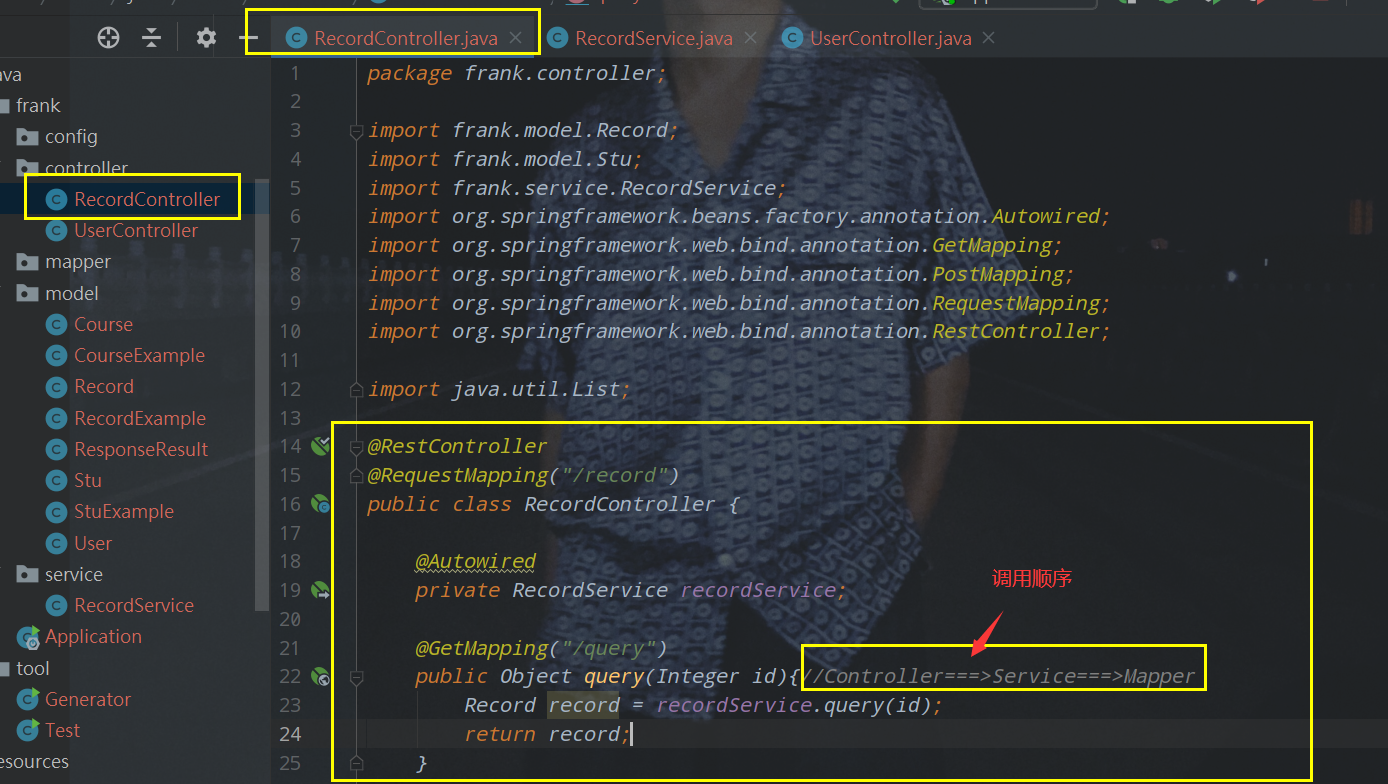The image size is (1388, 784).
Task: Click the fold end marker on line 25
Action: click(x=356, y=763)
